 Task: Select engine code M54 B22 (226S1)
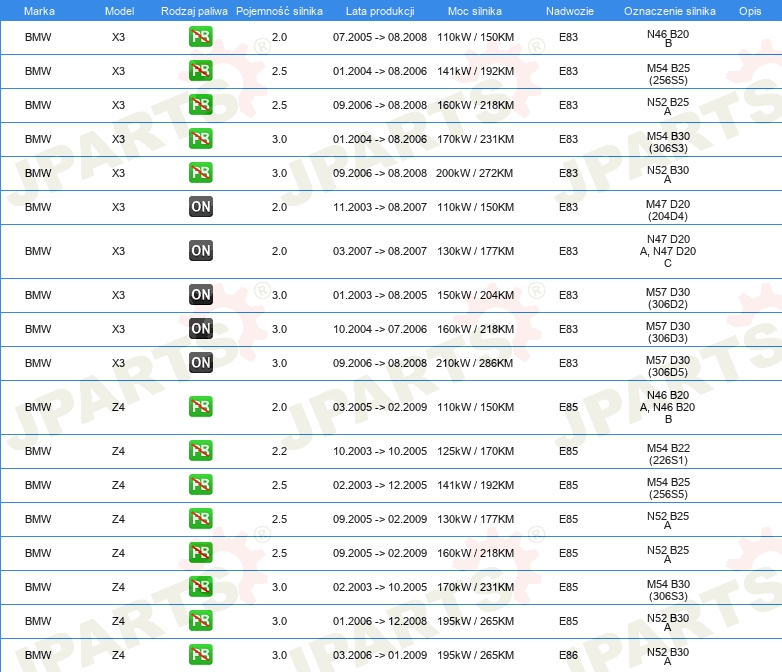tap(668, 453)
